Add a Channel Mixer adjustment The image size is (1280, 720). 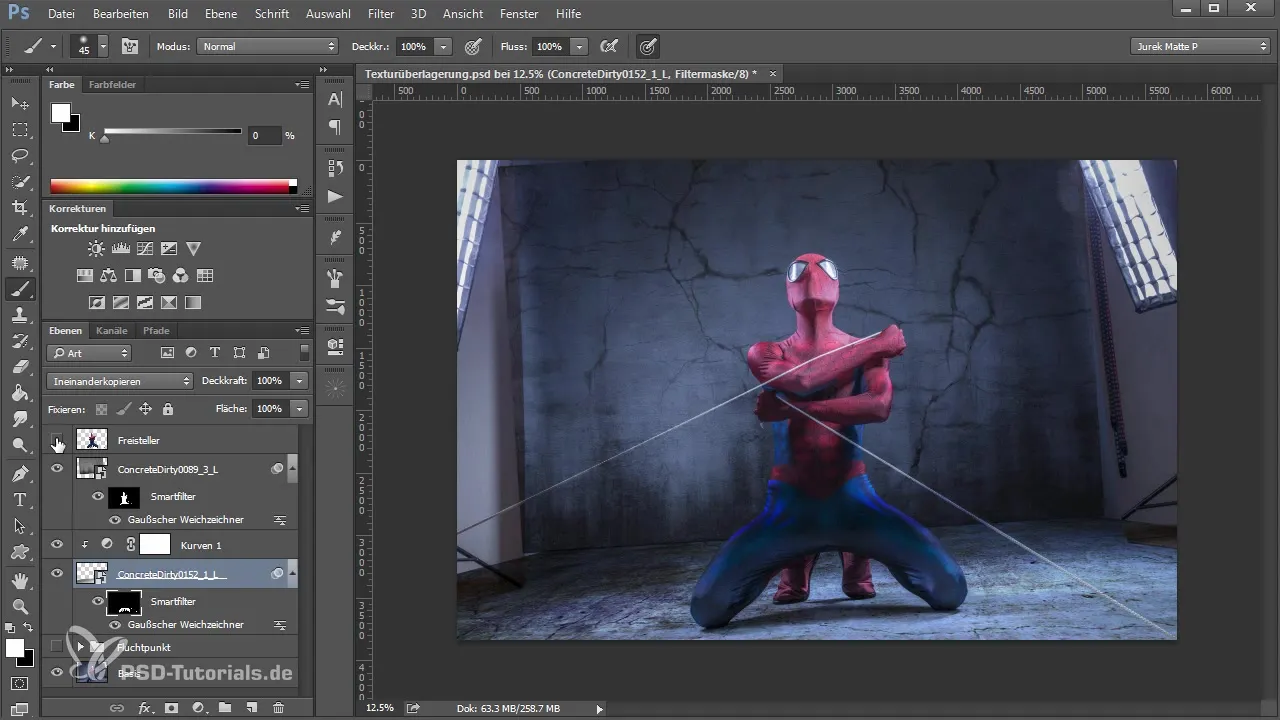(181, 275)
